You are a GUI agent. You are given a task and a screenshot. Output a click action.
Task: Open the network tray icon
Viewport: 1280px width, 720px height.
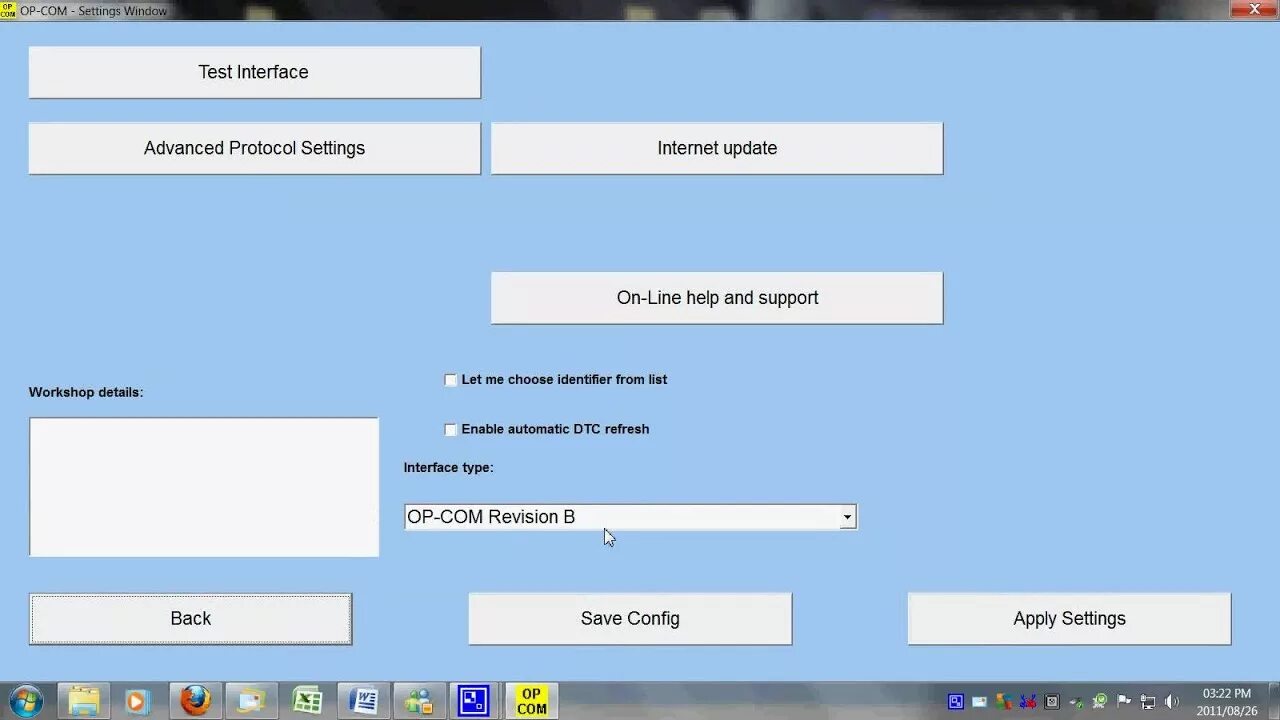point(1148,702)
